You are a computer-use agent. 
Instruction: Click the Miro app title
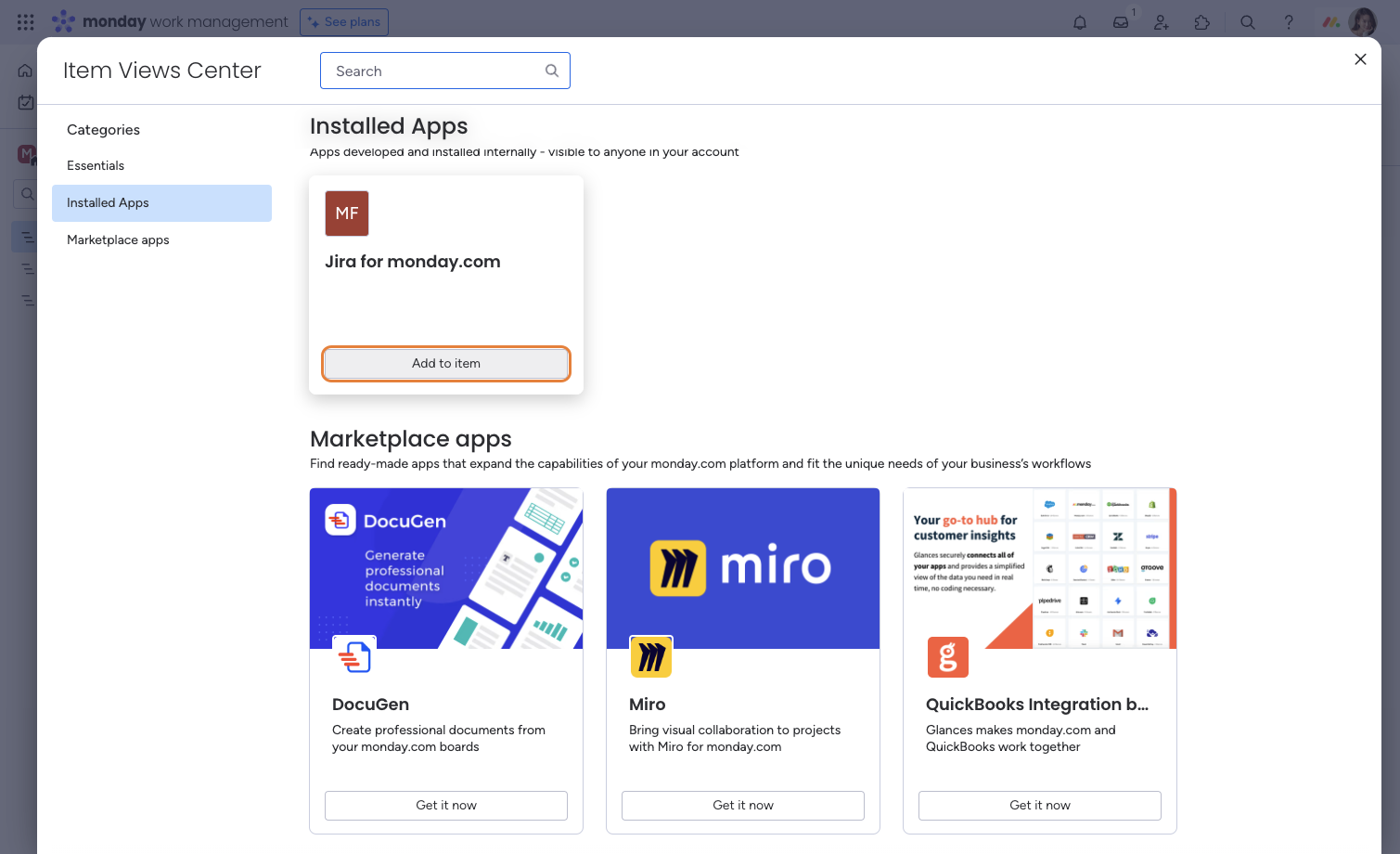click(x=648, y=705)
